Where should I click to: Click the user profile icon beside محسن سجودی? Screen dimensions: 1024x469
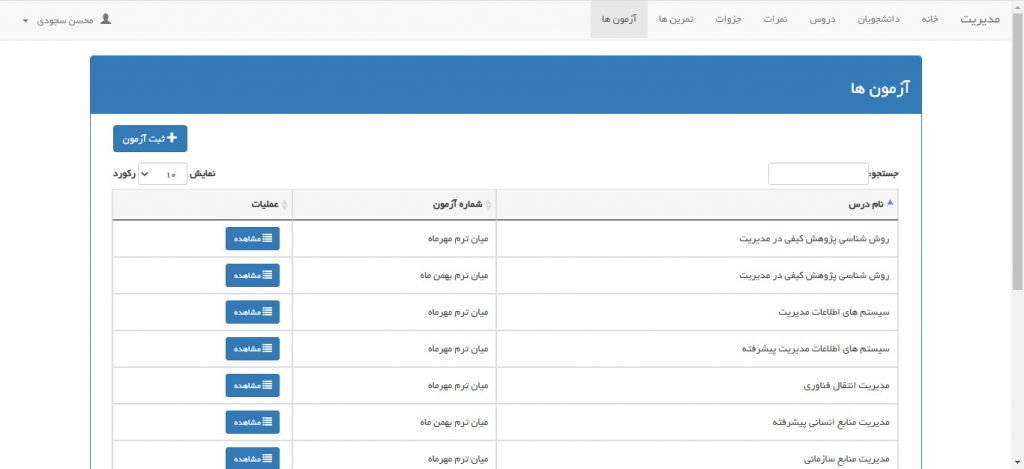click(105, 19)
